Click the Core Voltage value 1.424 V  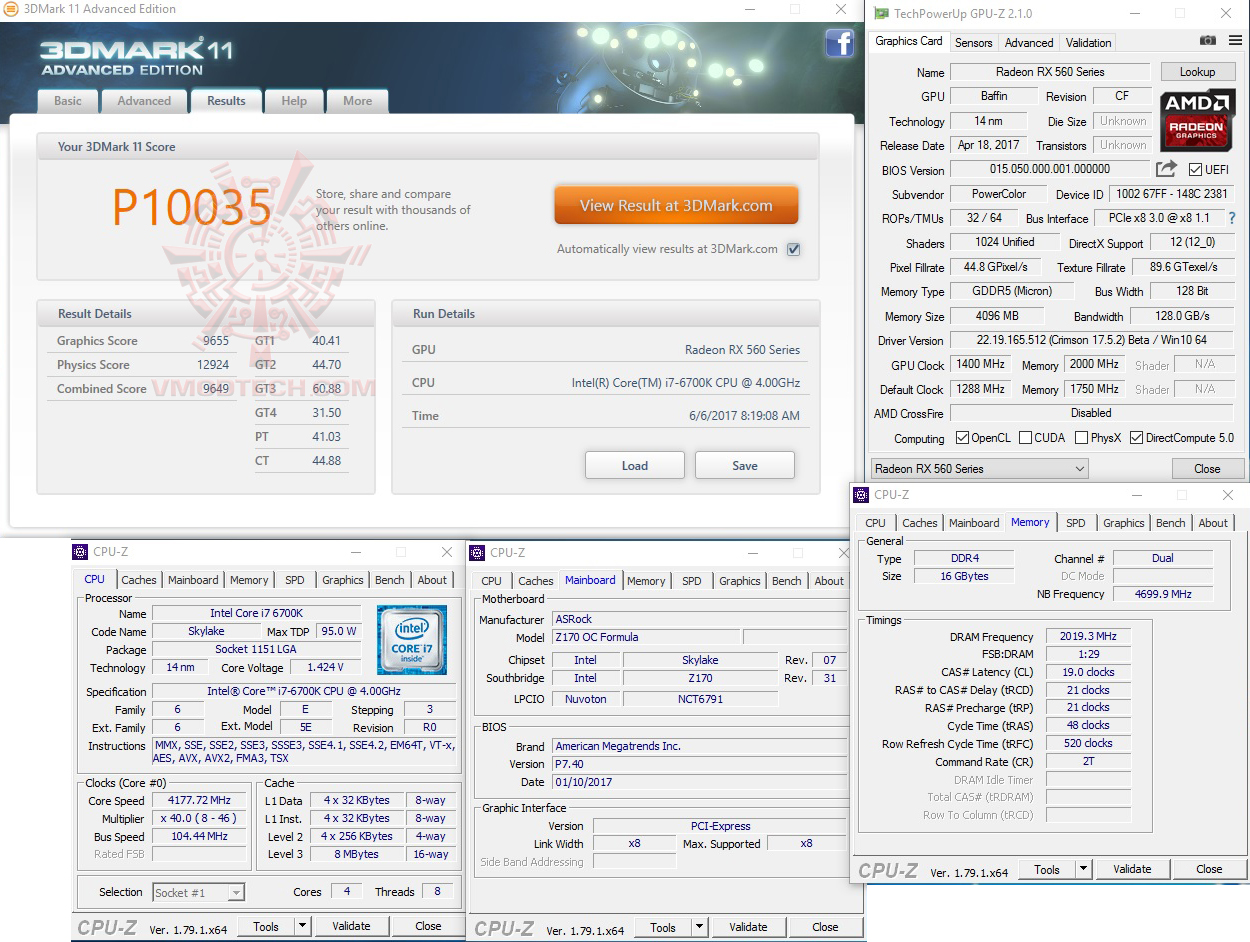point(325,668)
